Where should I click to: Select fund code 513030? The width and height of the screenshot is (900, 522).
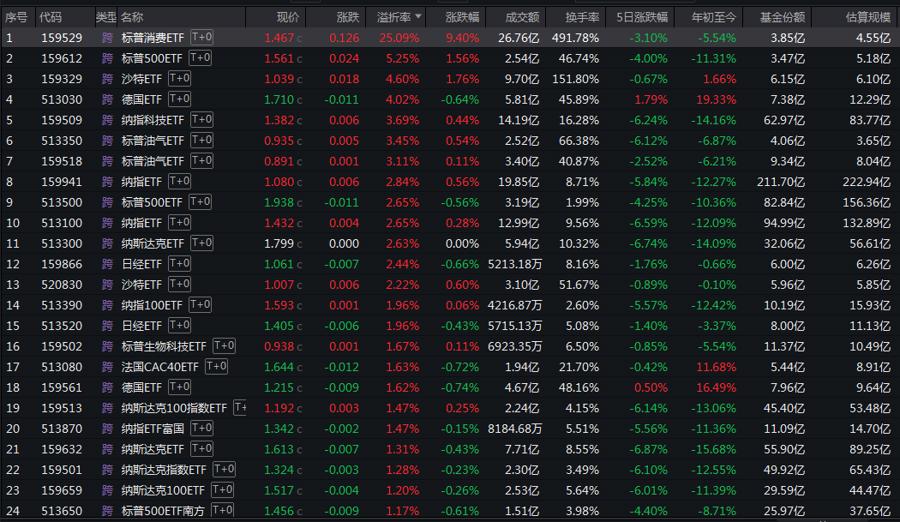pos(61,100)
